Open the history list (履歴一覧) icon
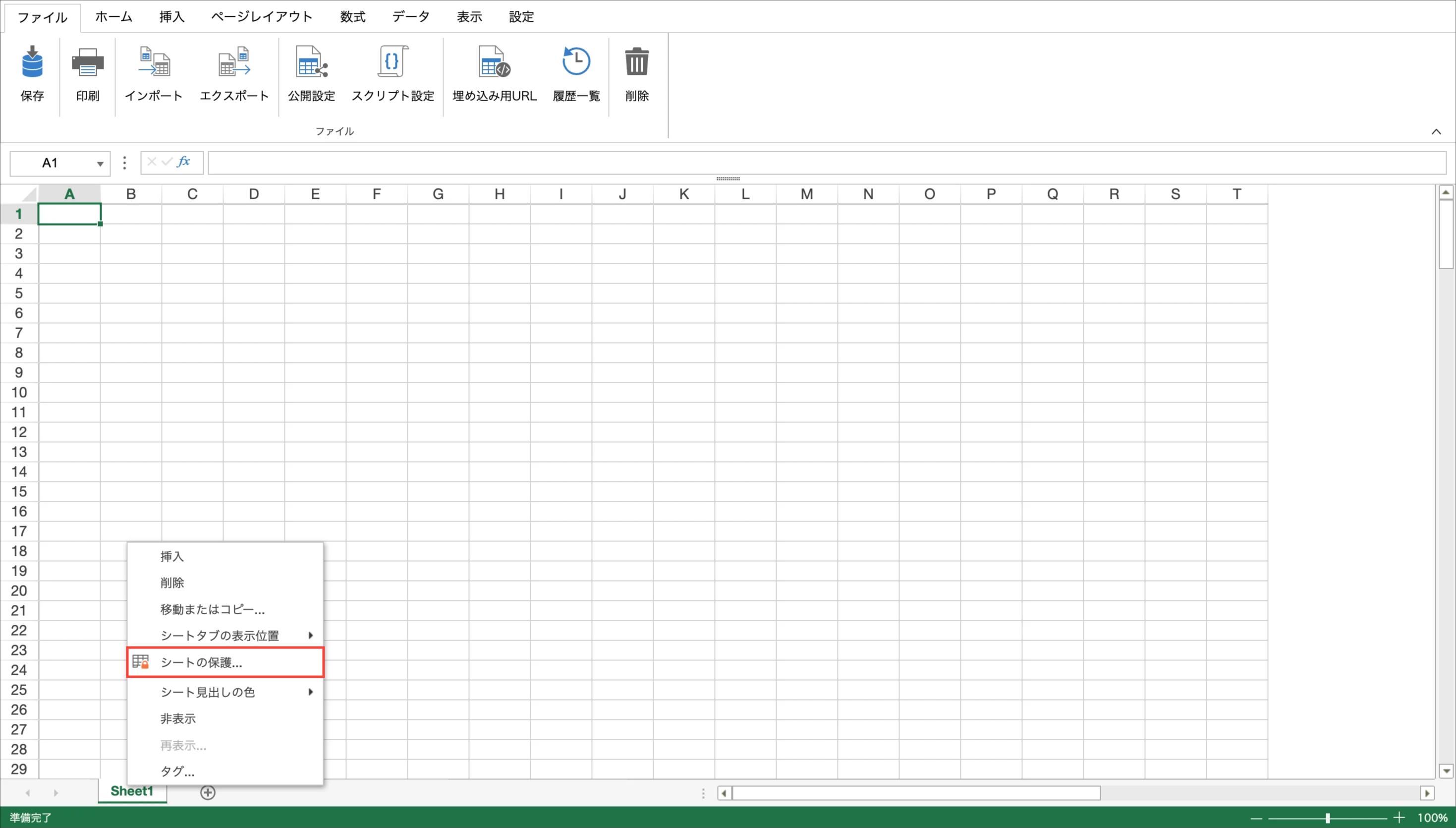The height and width of the screenshot is (828, 1456). (576, 62)
